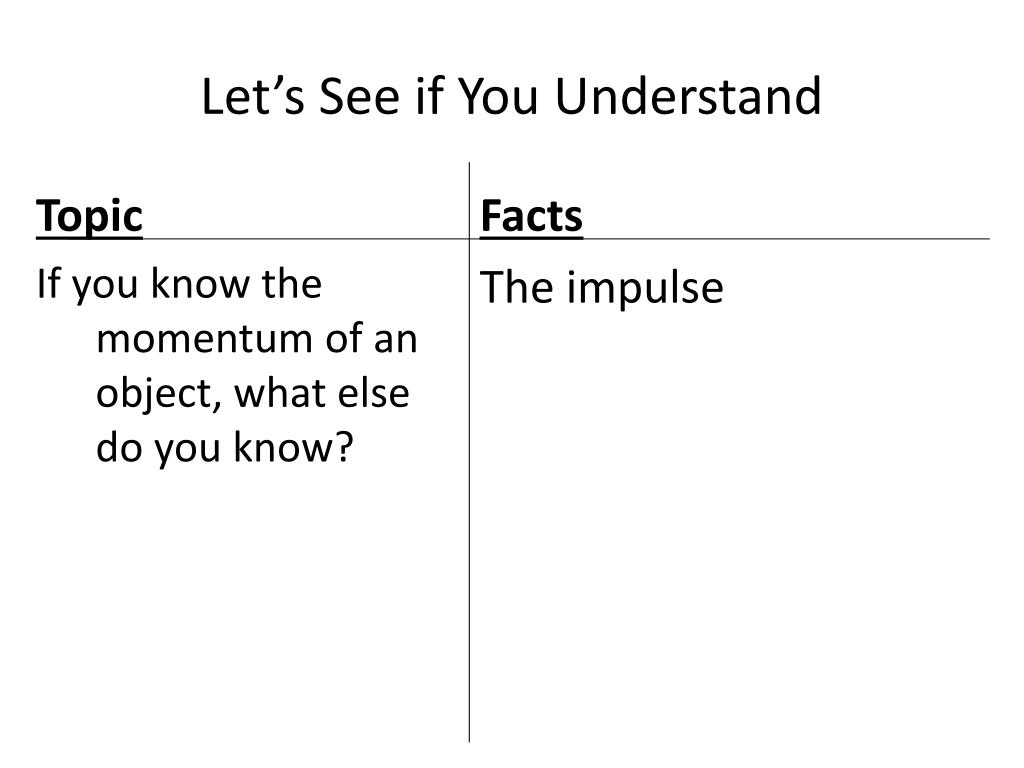1024x768 pixels.
Task: Click the empty area below 'The impulse'
Action: (730, 522)
